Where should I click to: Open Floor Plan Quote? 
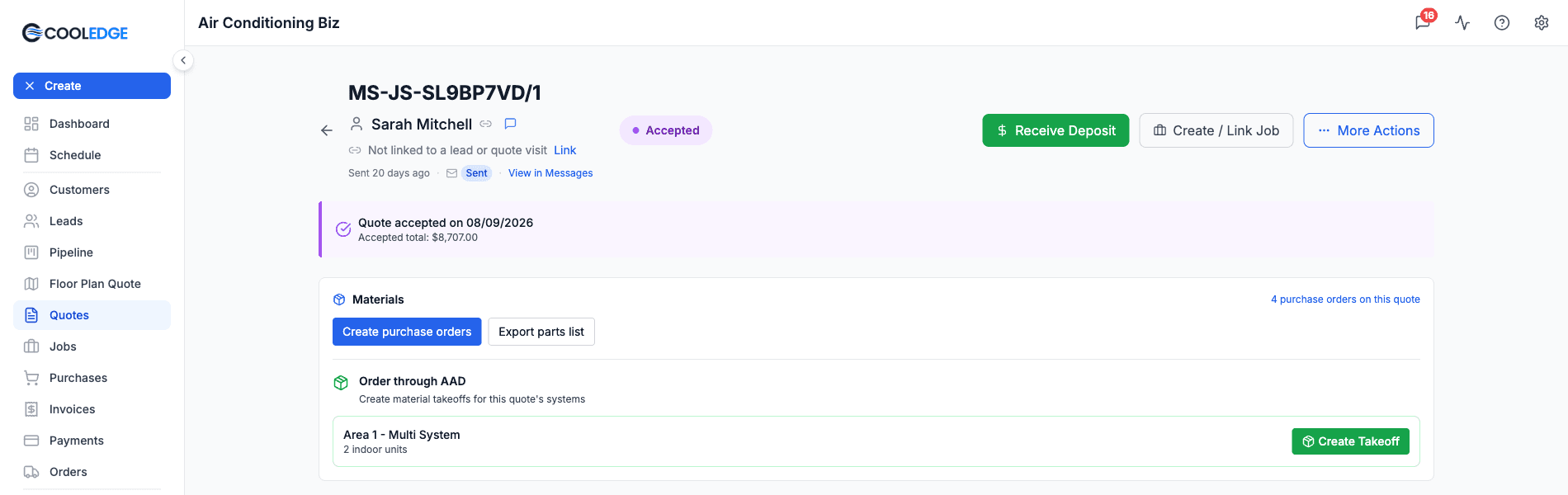92,284
